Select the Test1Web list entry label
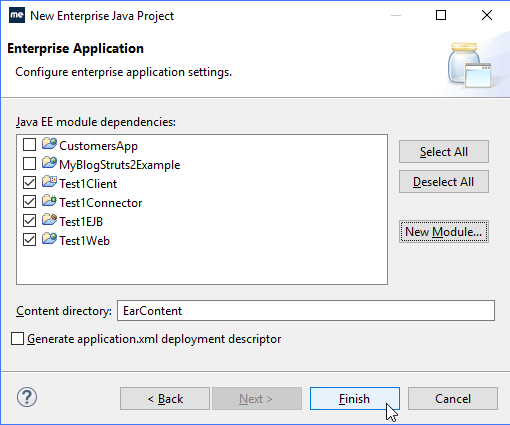This screenshot has width=510, height=425. pyautogui.click(x=84, y=241)
